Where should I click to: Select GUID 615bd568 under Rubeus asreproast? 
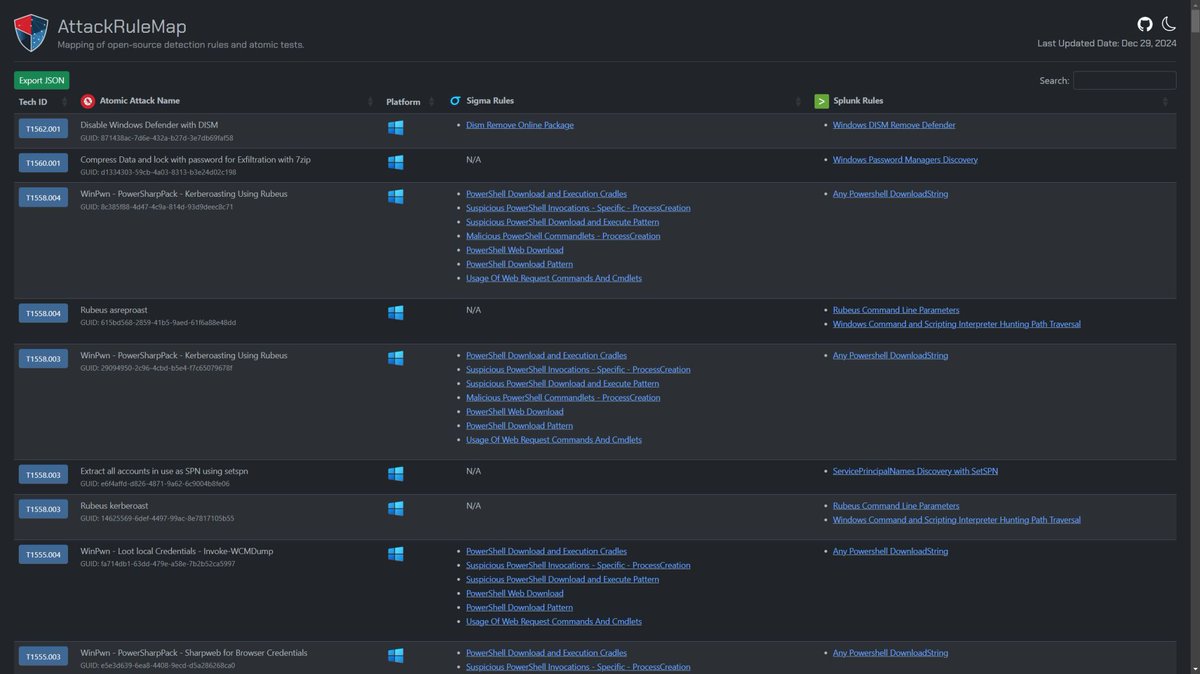(158, 323)
